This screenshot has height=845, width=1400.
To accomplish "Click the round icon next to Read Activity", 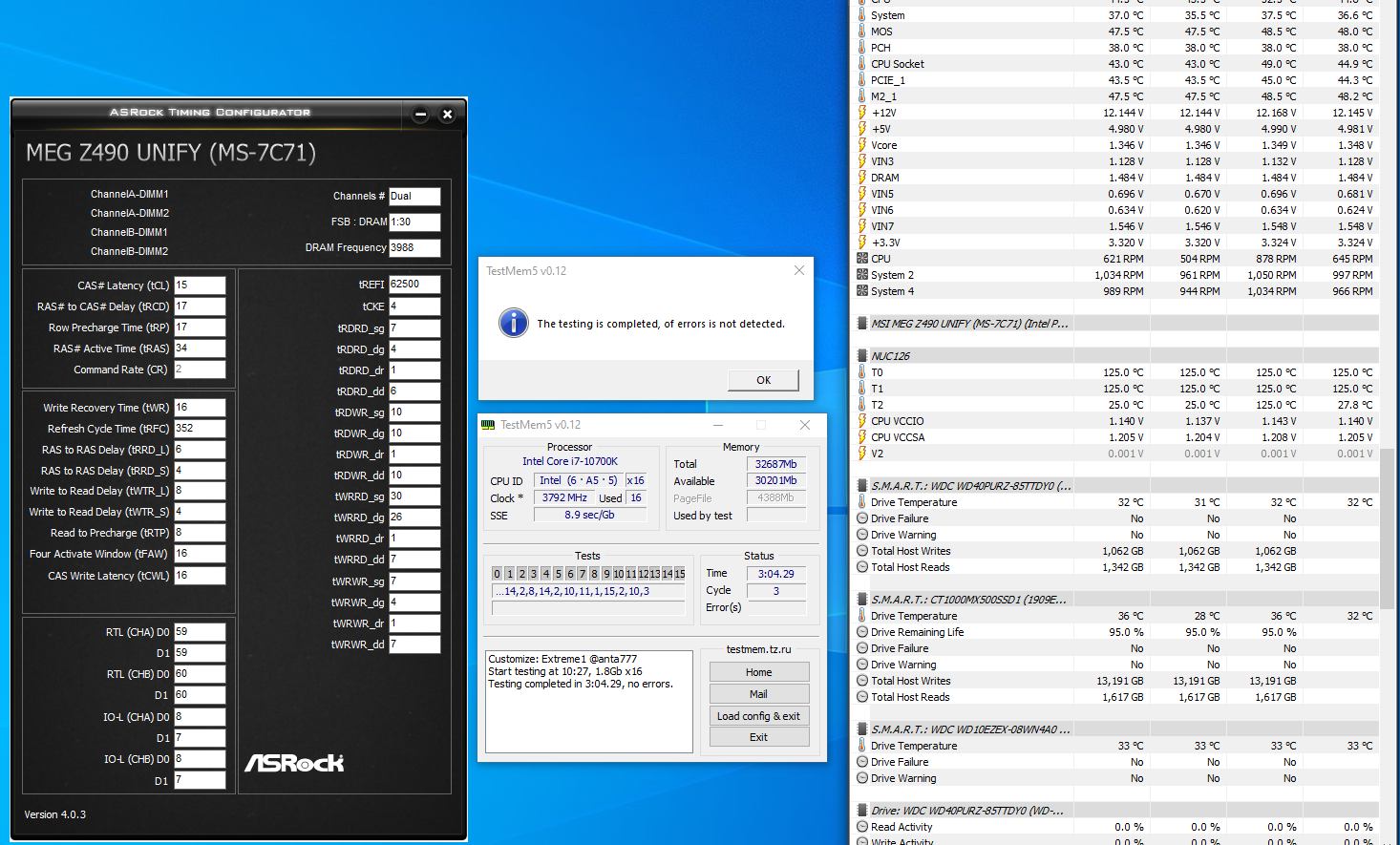I will (862, 827).
